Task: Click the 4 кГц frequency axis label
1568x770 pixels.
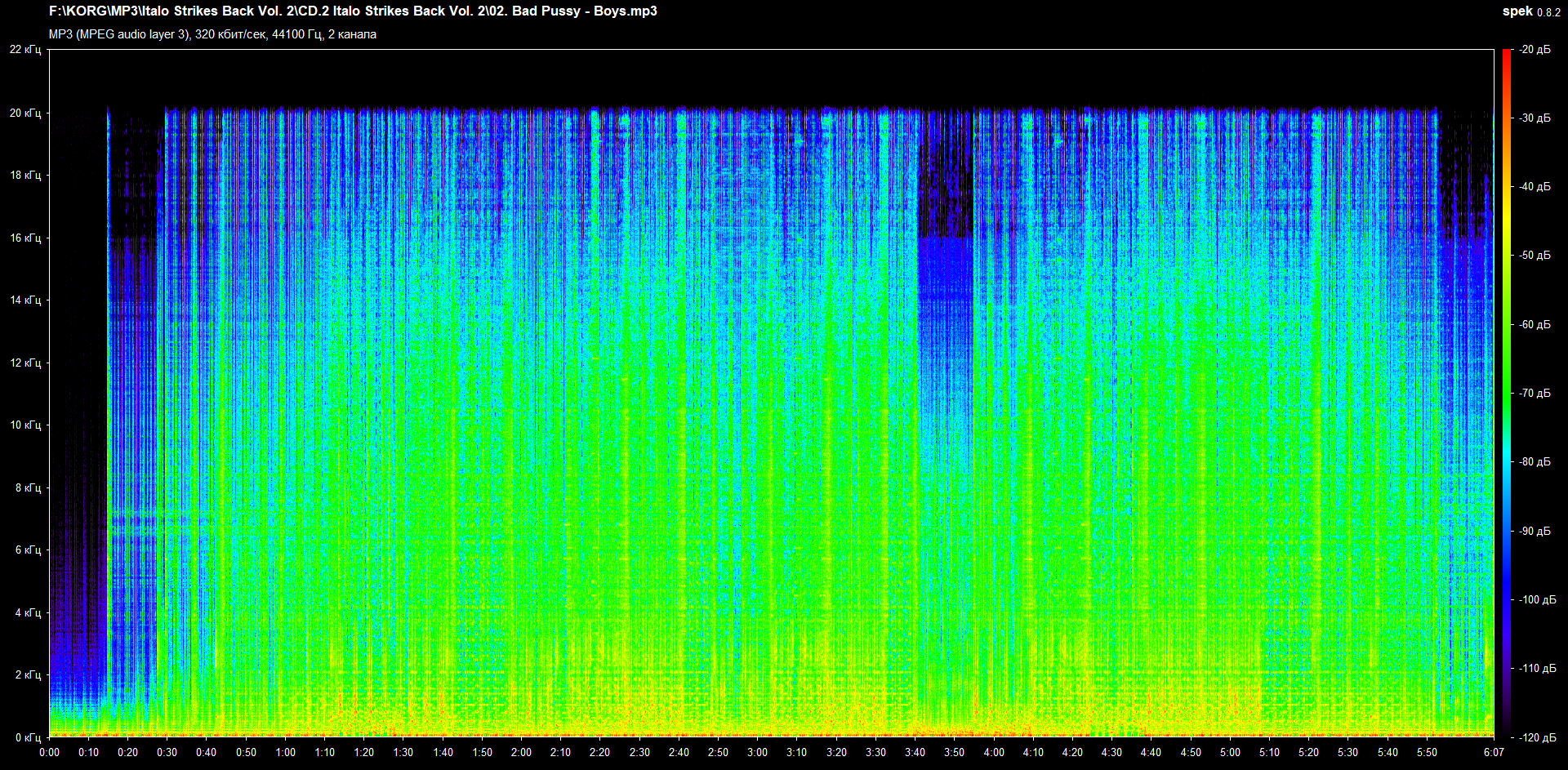Action: 28,612
